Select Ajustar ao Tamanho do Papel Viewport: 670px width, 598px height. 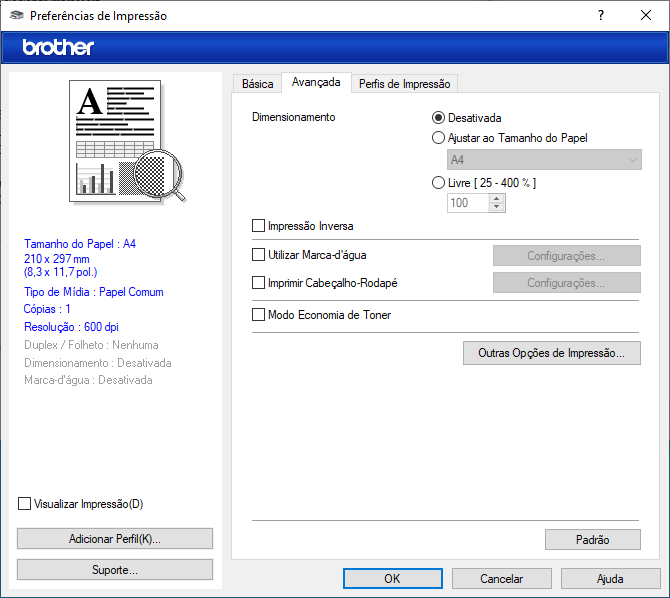[438, 138]
